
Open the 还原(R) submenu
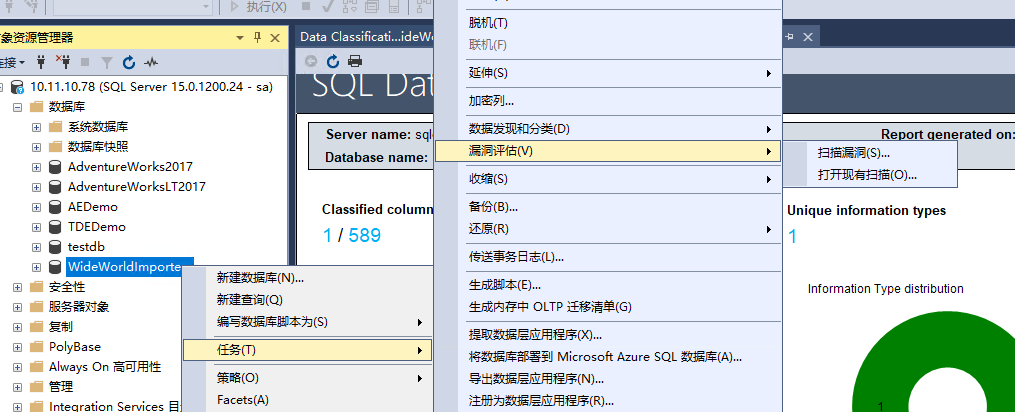(x=607, y=229)
